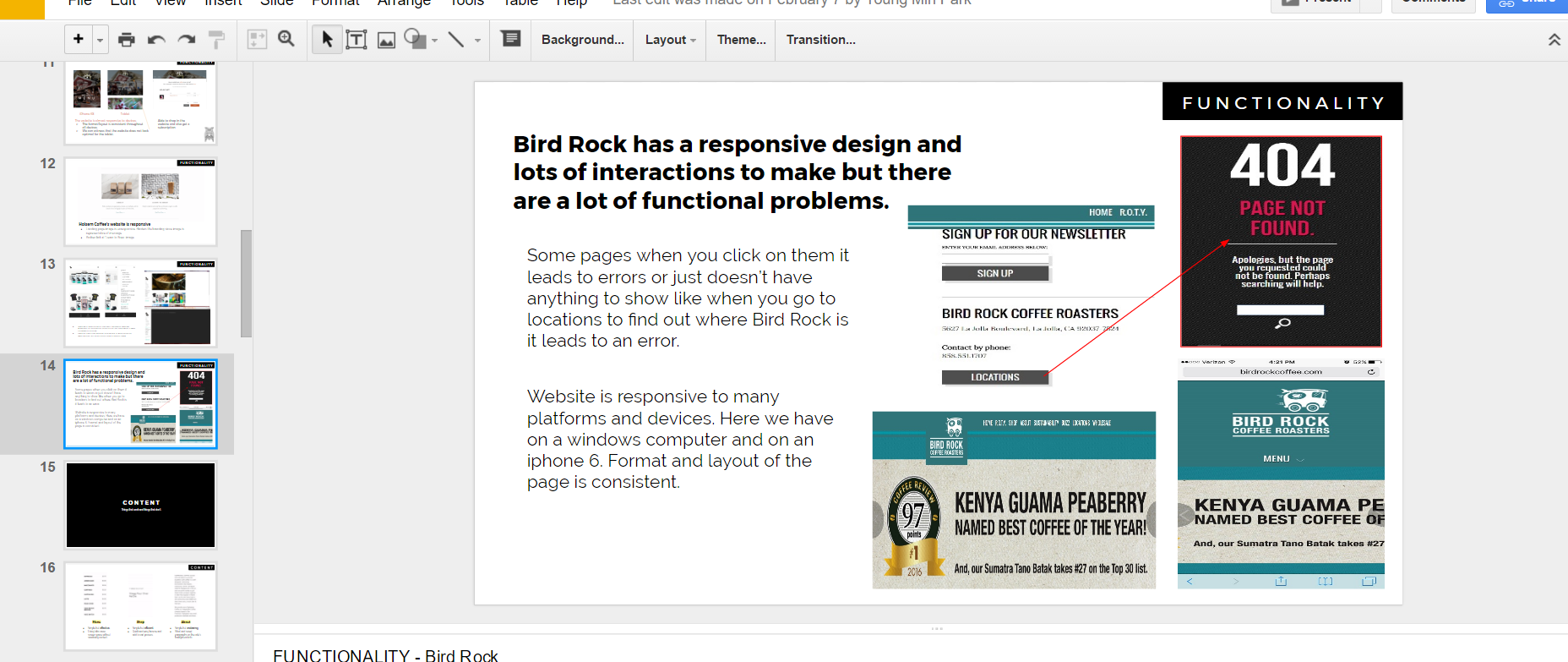Click the slide panel vertical scrollbar

tap(246, 283)
